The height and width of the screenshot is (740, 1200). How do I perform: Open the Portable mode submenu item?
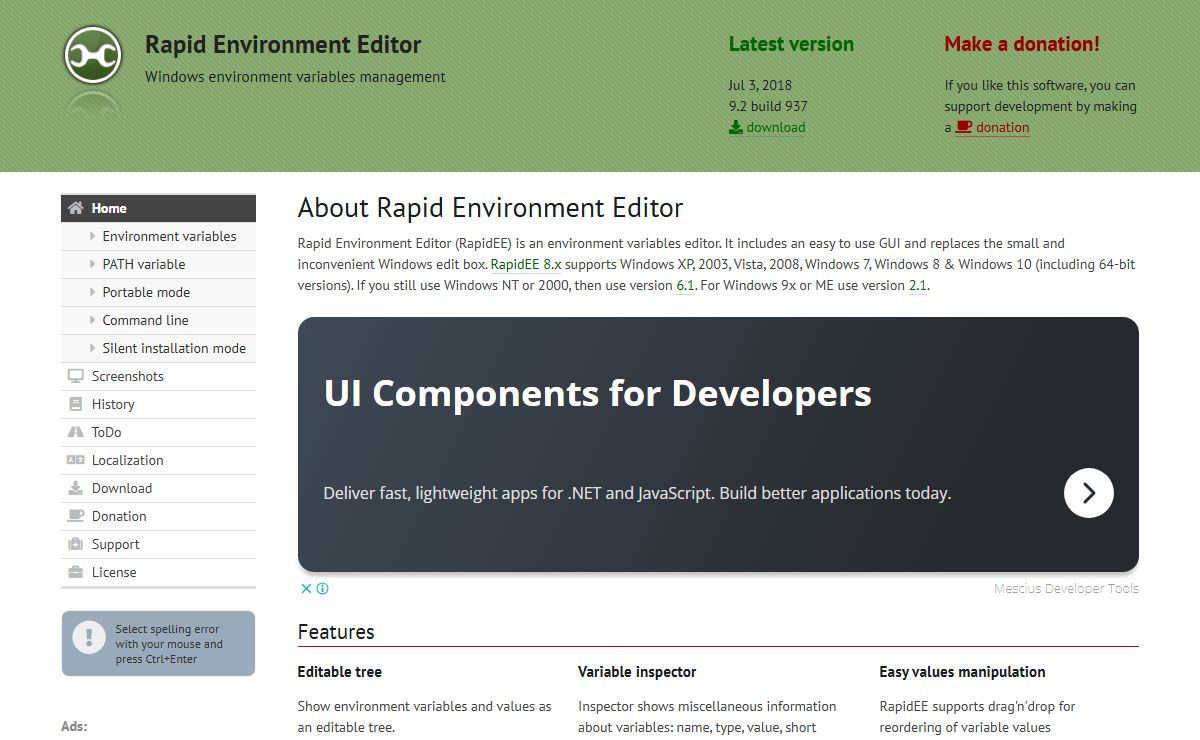point(159,292)
